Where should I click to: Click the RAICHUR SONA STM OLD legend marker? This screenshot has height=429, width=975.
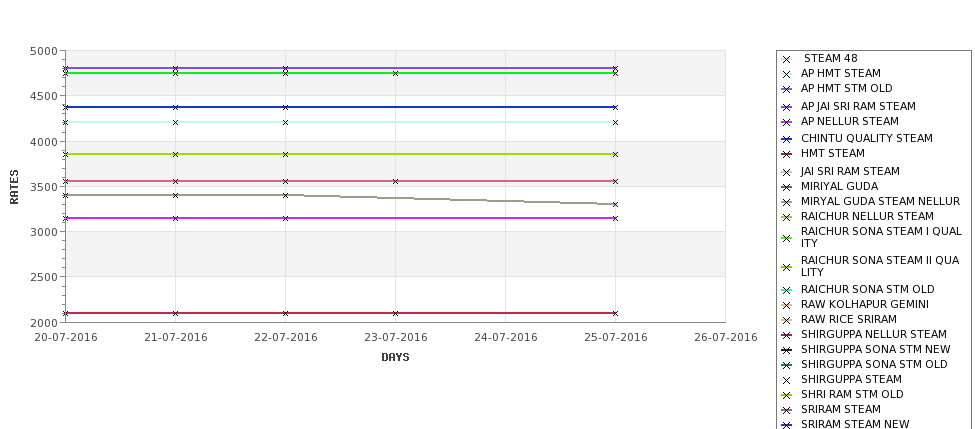[786, 290]
